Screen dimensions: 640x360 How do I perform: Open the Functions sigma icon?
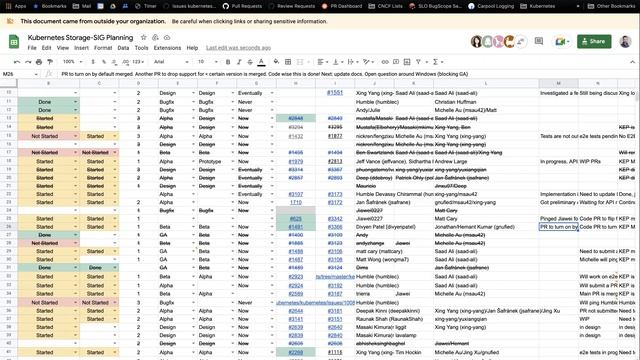(x=436, y=62)
